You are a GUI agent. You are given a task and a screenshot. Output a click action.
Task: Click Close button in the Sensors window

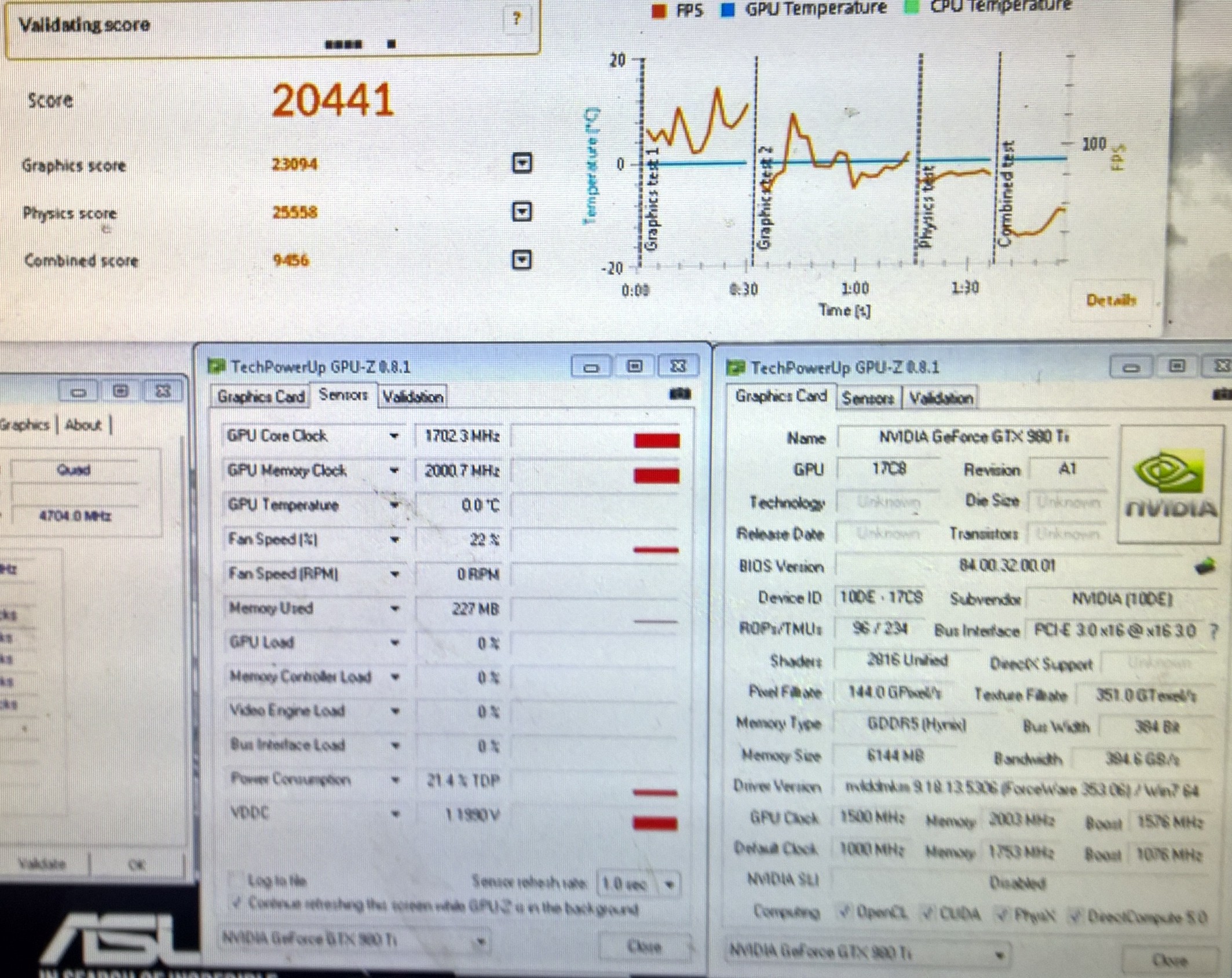pos(644,947)
